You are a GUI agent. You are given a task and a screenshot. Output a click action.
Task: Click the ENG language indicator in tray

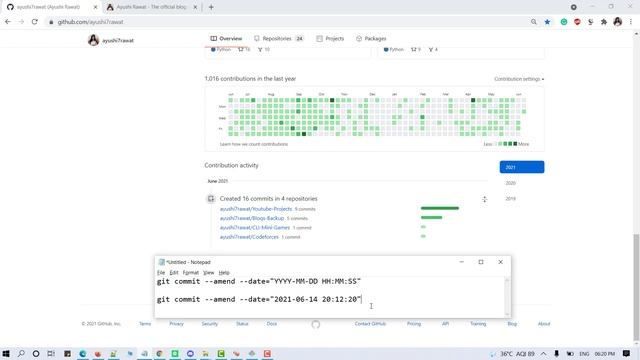click(584, 353)
